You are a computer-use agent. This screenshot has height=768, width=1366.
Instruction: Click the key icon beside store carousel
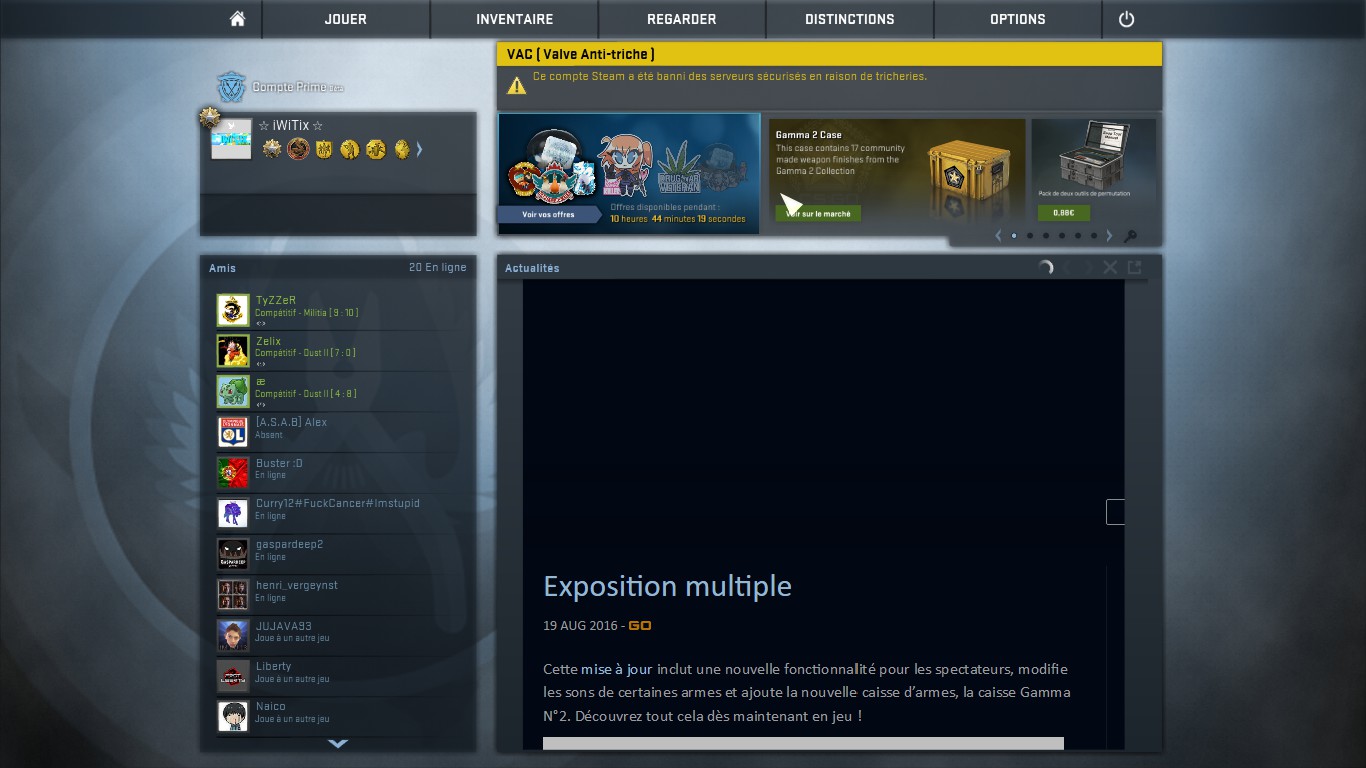click(1131, 236)
